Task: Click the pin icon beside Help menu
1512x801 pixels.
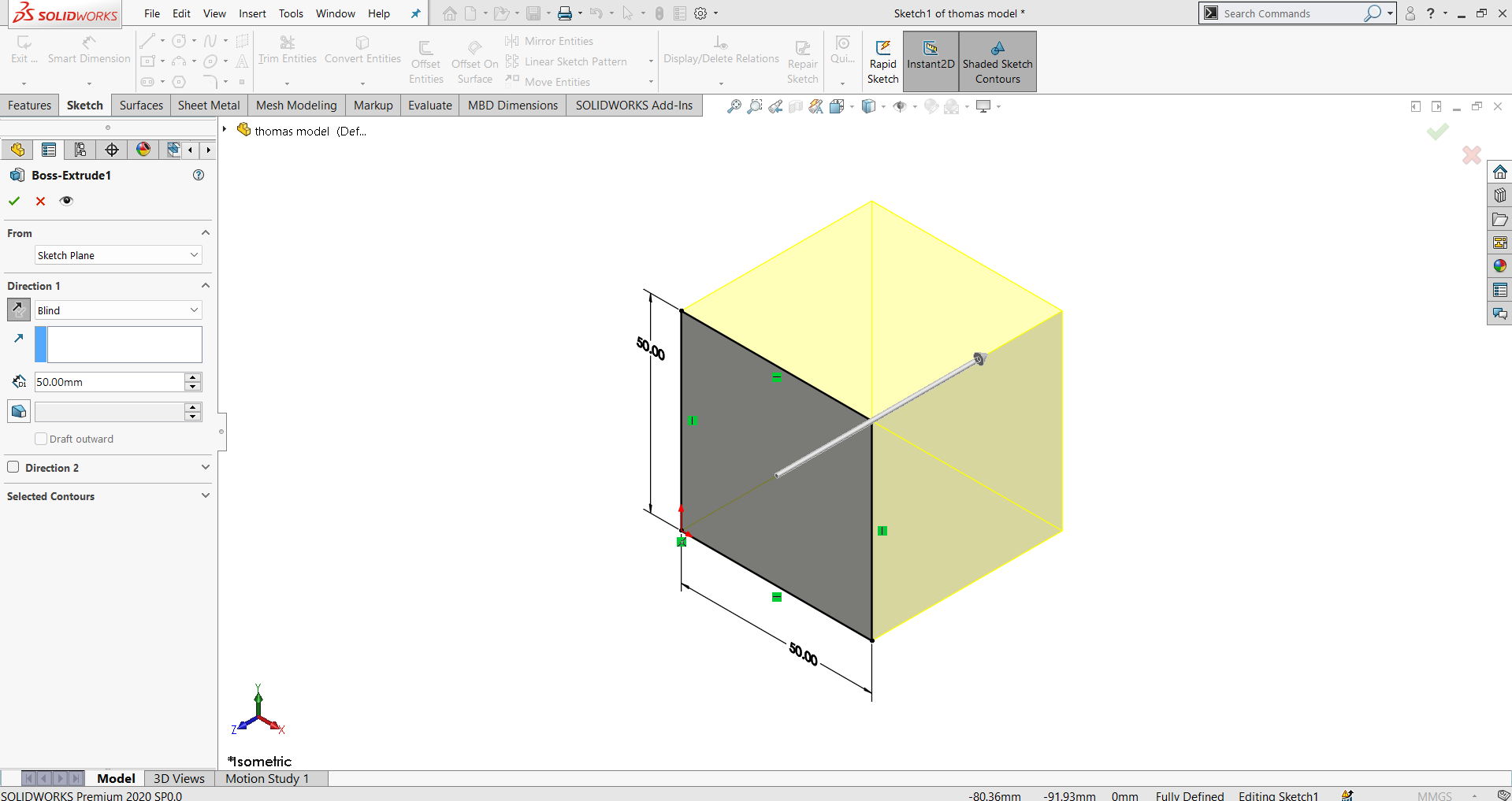Action: pyautogui.click(x=415, y=13)
